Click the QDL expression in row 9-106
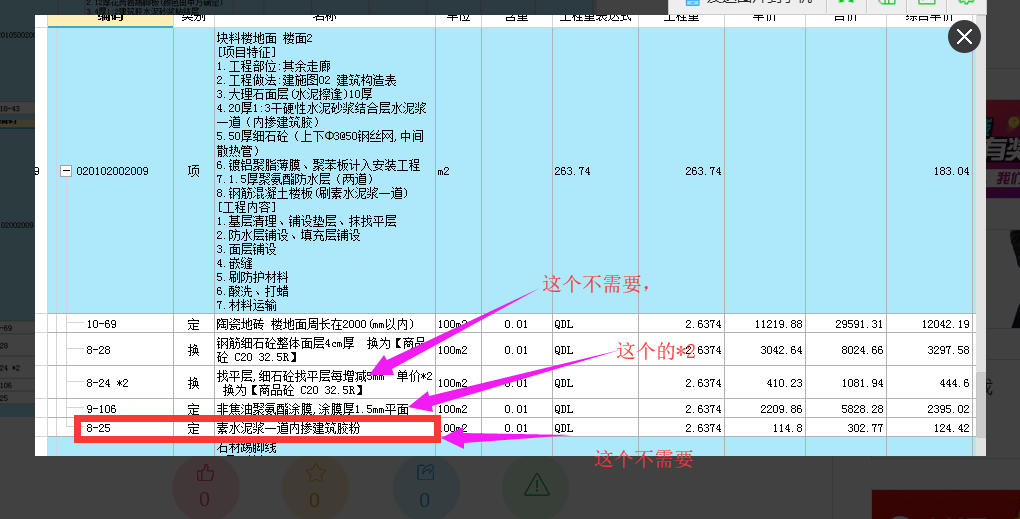 (563, 409)
